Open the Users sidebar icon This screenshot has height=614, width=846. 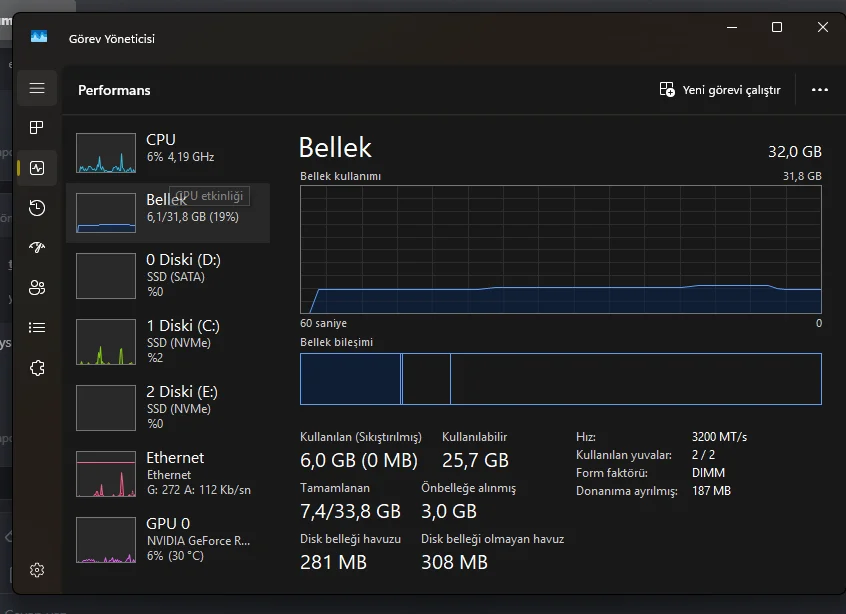37,288
